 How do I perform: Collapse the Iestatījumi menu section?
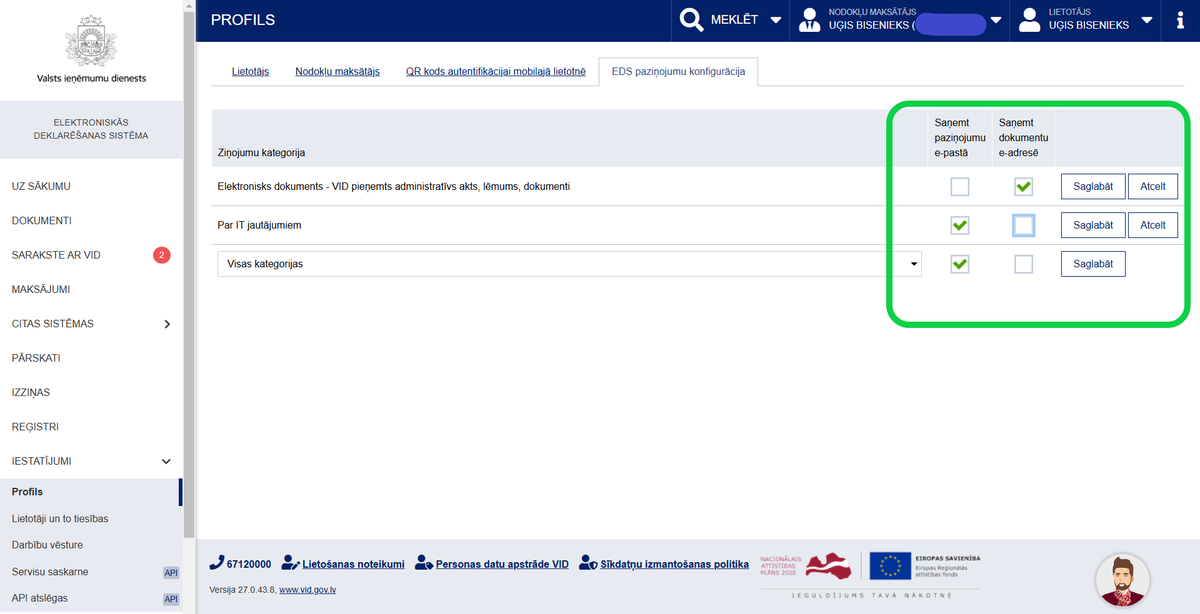pos(167,461)
